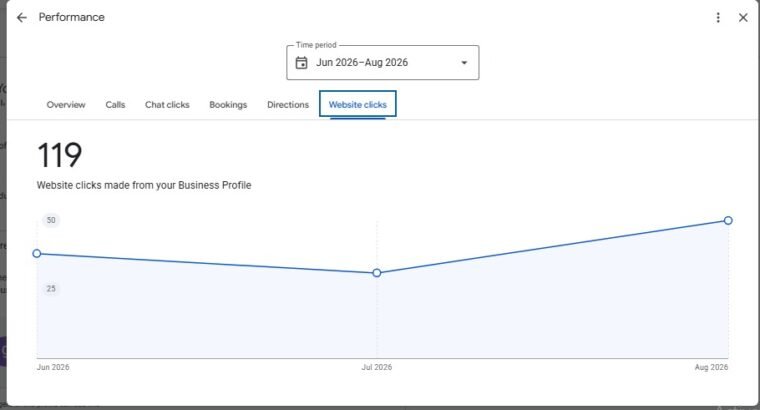This screenshot has height=410, width=760.
Task: Open the Bookings tab
Action: tap(228, 105)
